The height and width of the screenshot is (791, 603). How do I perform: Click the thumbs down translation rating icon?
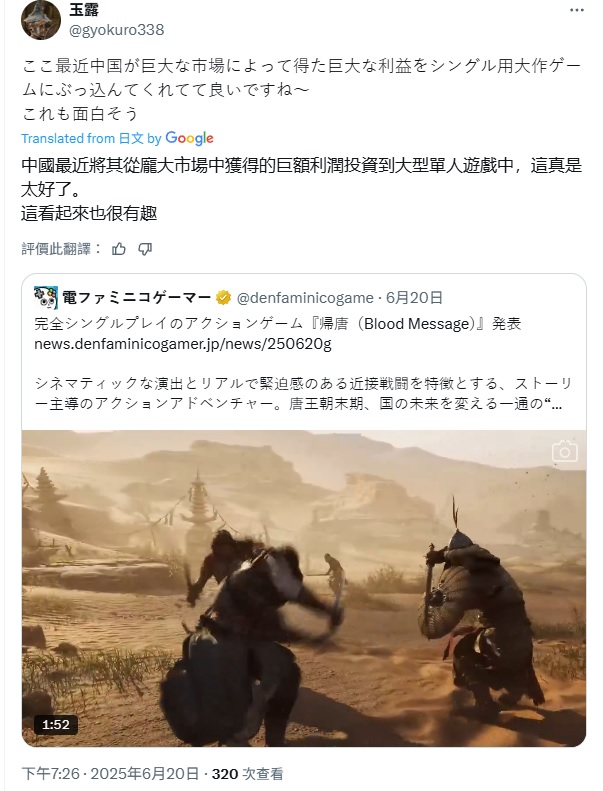[145, 249]
